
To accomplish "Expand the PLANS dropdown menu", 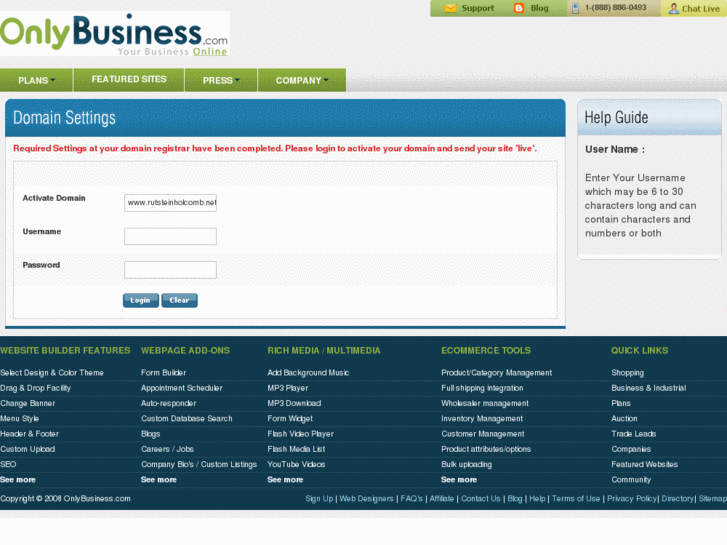I will (36, 80).
